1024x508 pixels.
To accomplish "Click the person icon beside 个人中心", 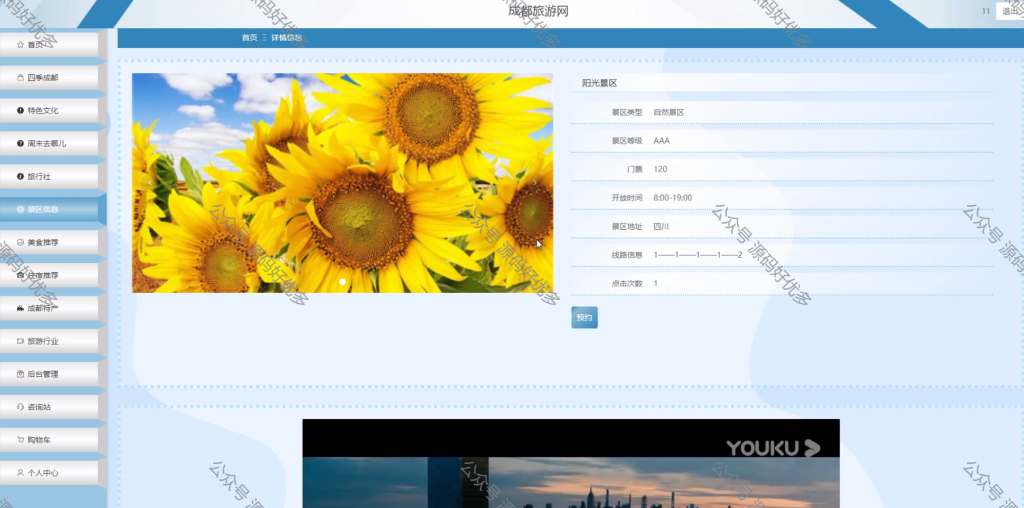I will (20, 473).
